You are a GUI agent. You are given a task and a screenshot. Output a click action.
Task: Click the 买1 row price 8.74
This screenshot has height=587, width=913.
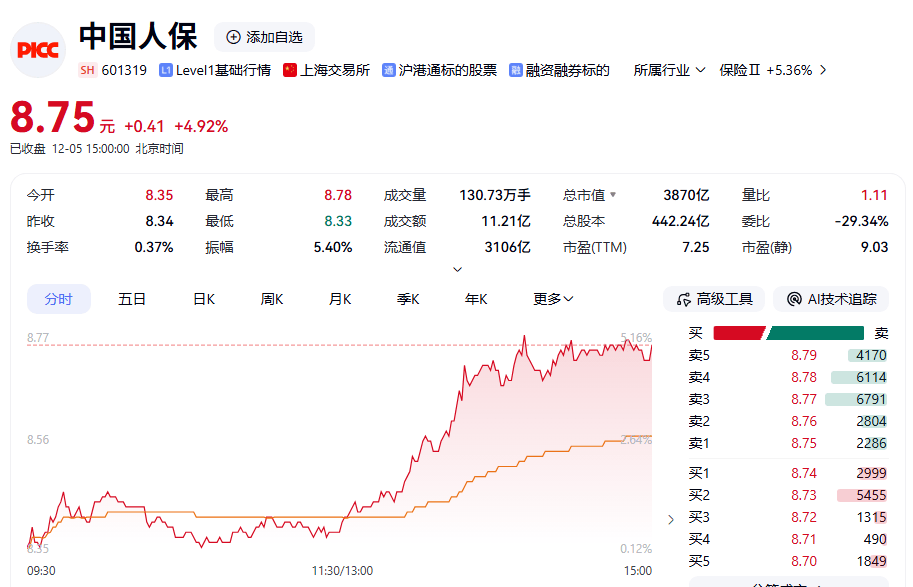tap(804, 473)
